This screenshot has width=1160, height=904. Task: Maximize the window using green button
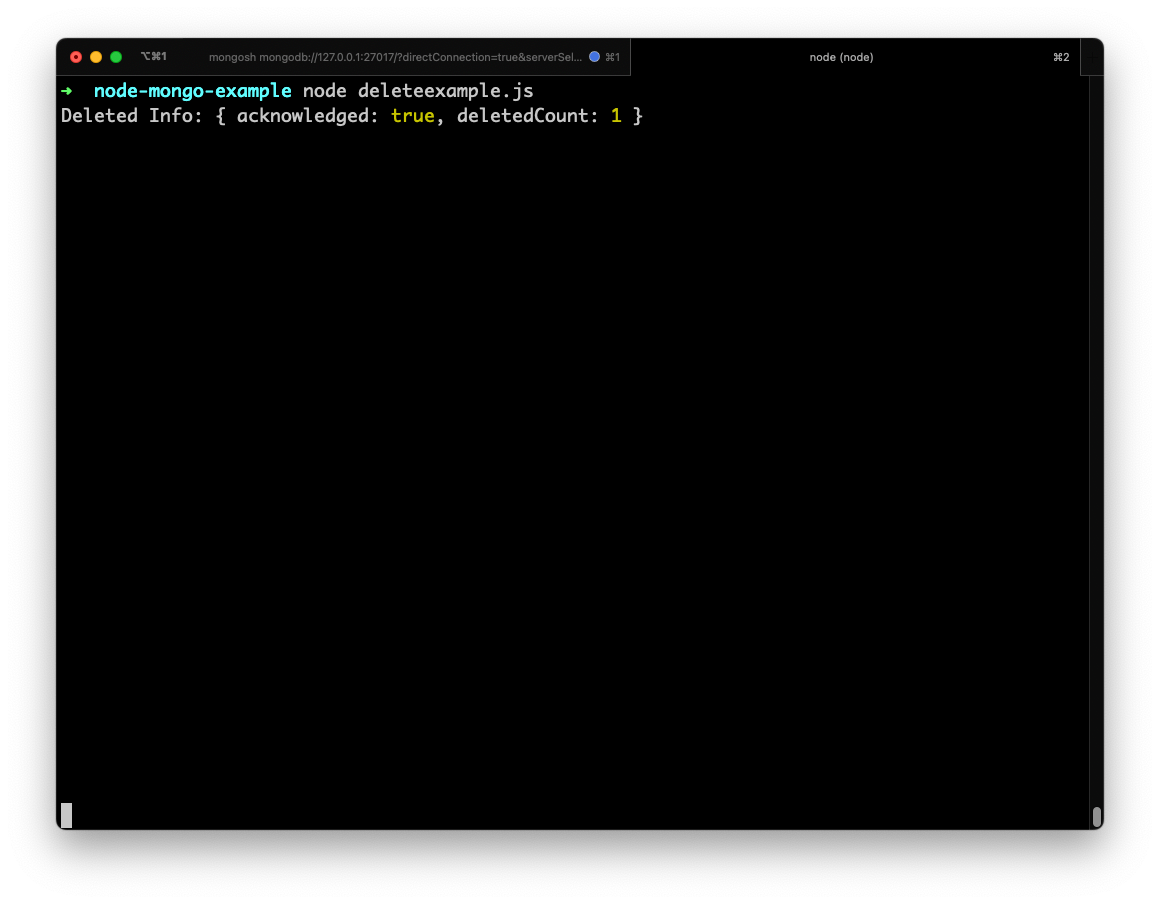point(116,57)
